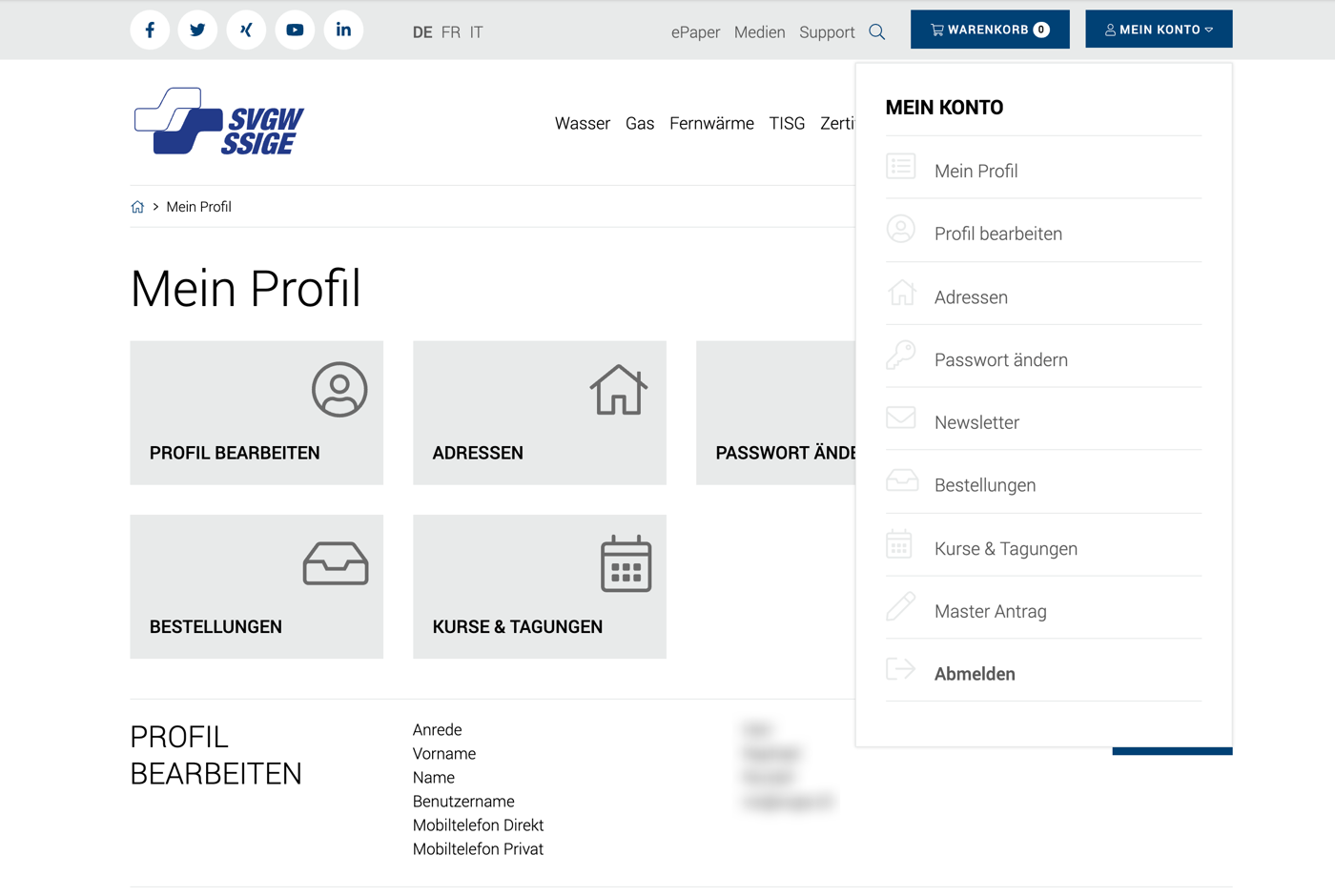The image size is (1335, 896).
Task: Open the Wasser navigation menu
Action: [582, 123]
